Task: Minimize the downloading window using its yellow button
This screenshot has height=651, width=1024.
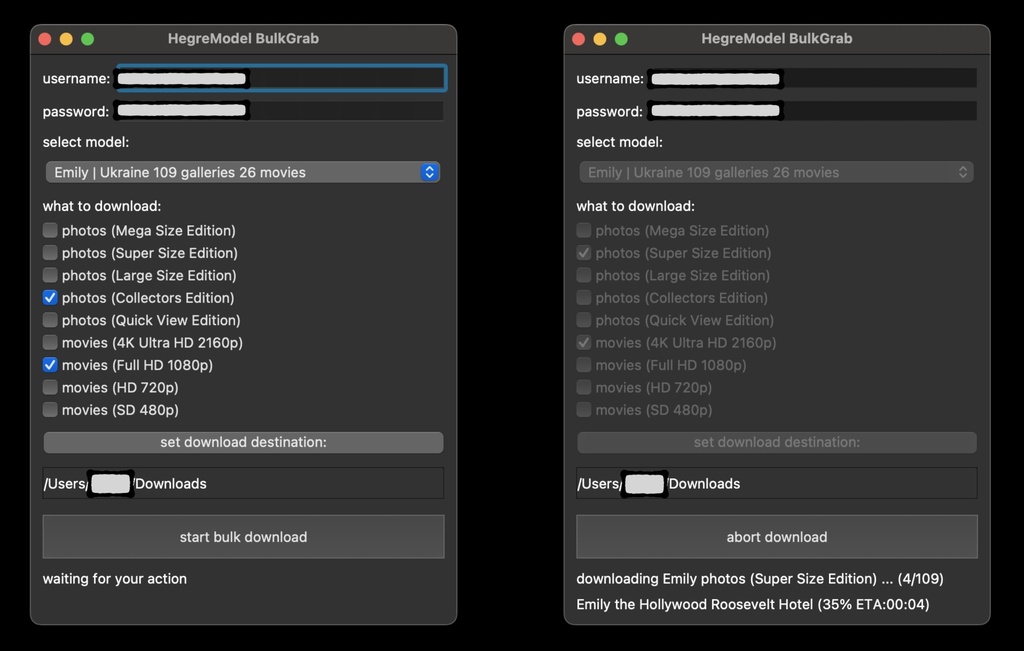Action: (x=600, y=39)
